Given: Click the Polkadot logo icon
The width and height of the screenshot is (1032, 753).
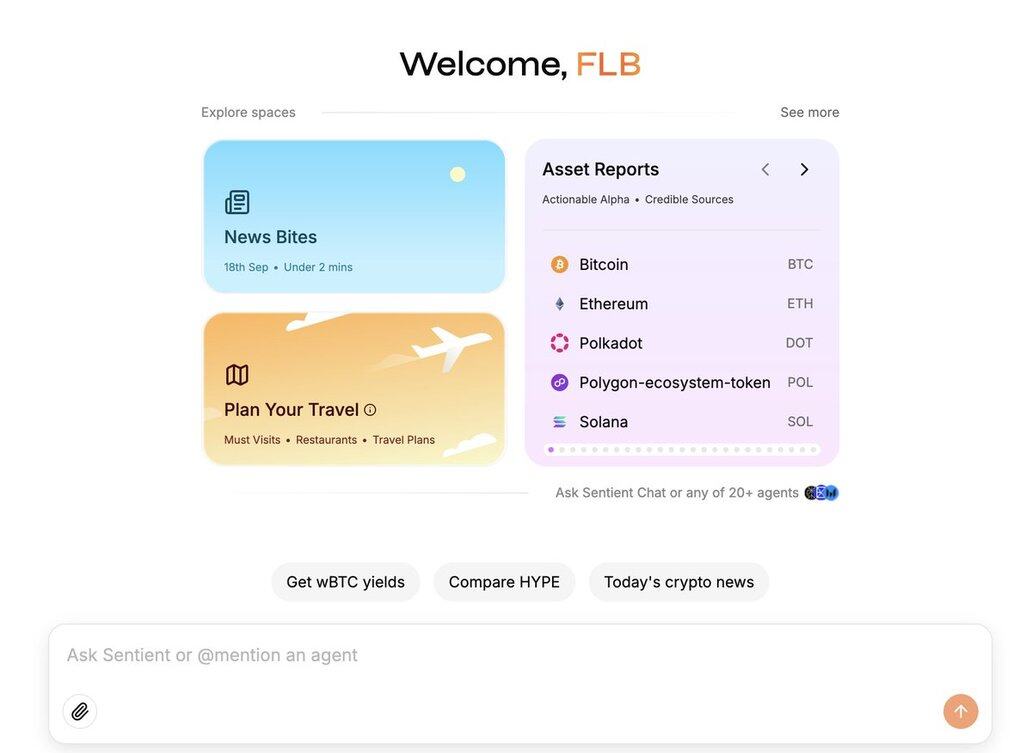Looking at the screenshot, I should click(x=559, y=343).
